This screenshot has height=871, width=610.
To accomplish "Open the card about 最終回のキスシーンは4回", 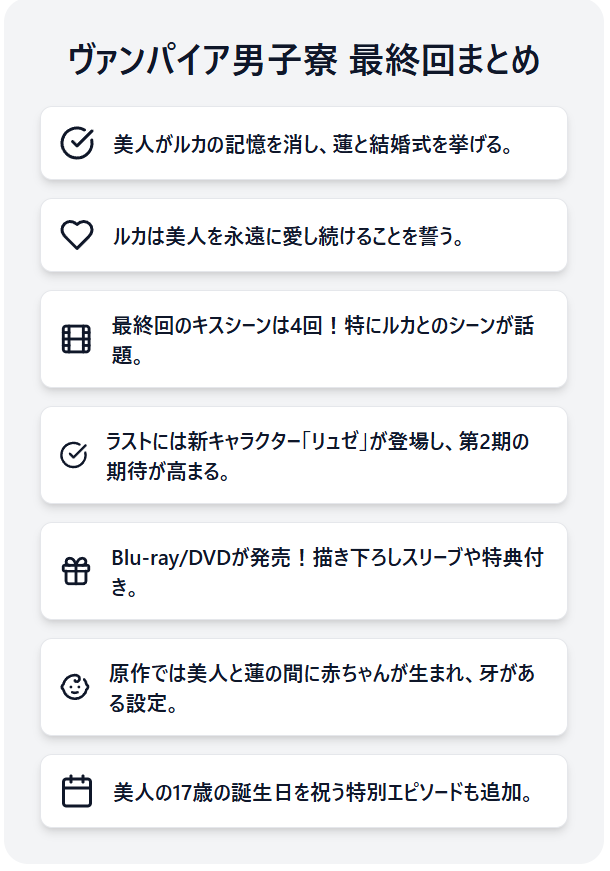I will [304, 339].
